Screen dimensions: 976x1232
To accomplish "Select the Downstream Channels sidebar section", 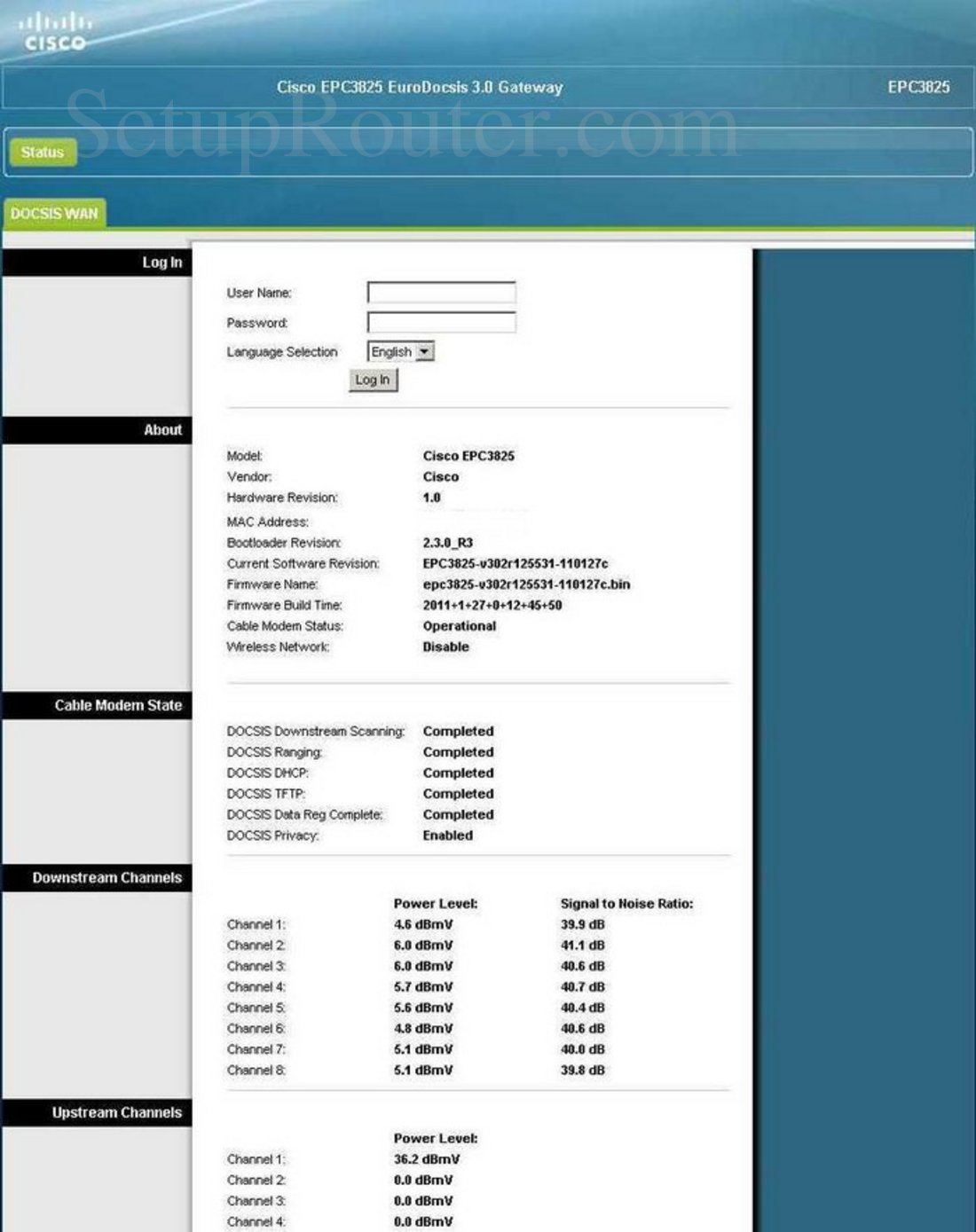I will point(107,877).
